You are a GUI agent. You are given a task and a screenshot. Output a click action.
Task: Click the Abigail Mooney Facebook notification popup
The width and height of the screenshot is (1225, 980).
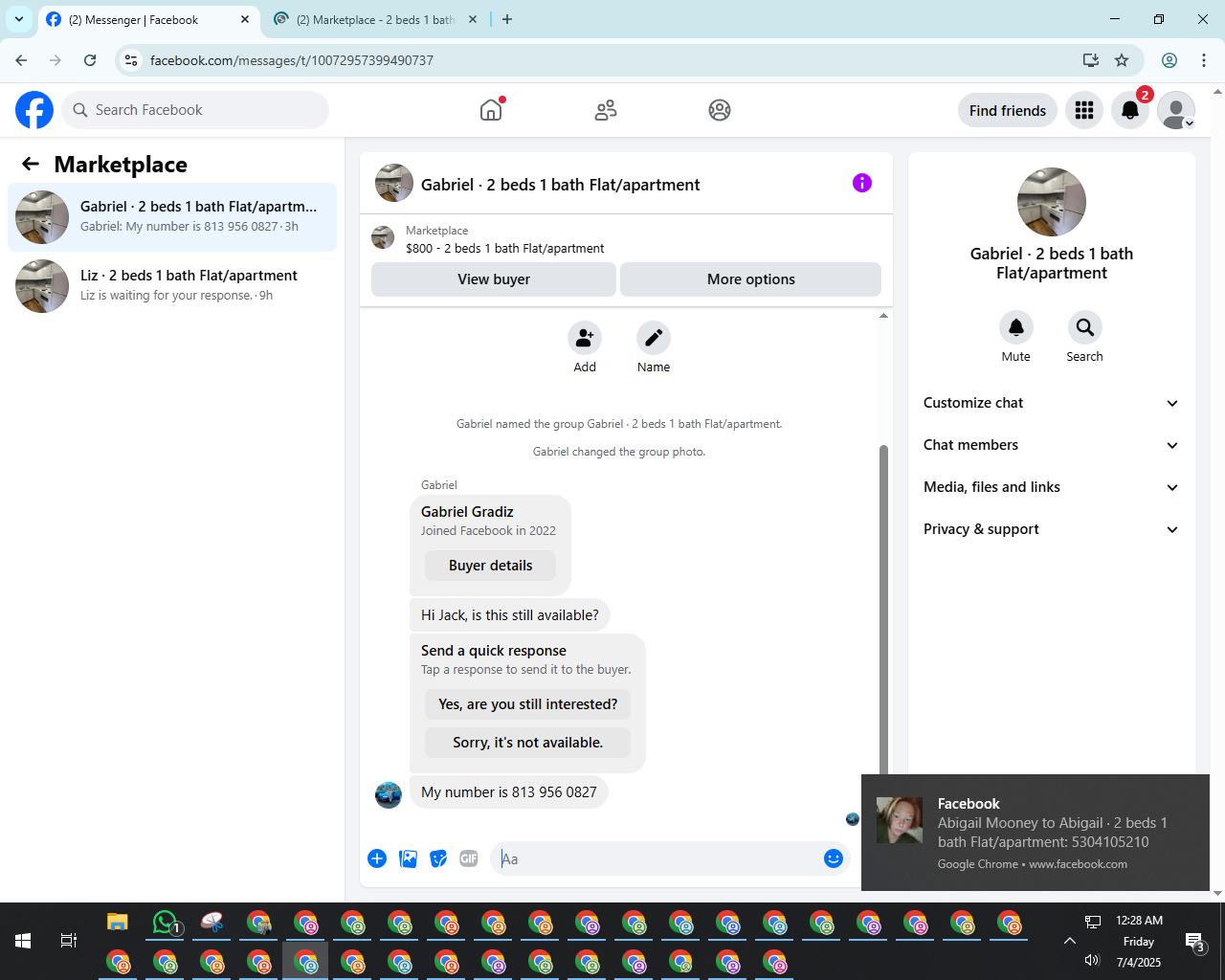(x=1036, y=833)
